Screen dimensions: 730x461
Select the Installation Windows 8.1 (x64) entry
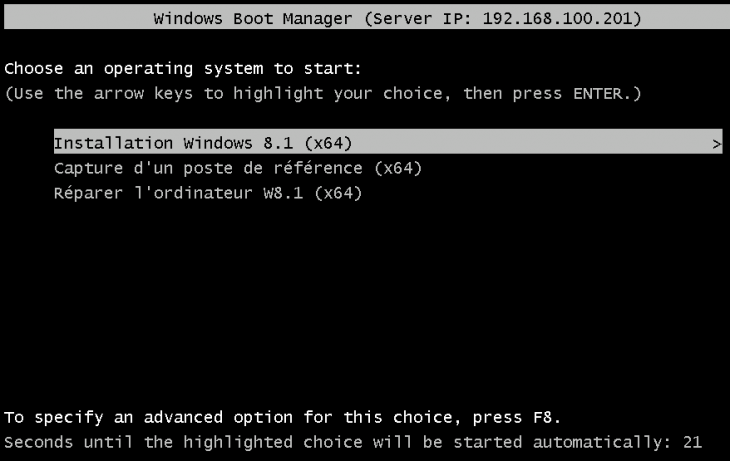tap(200, 143)
